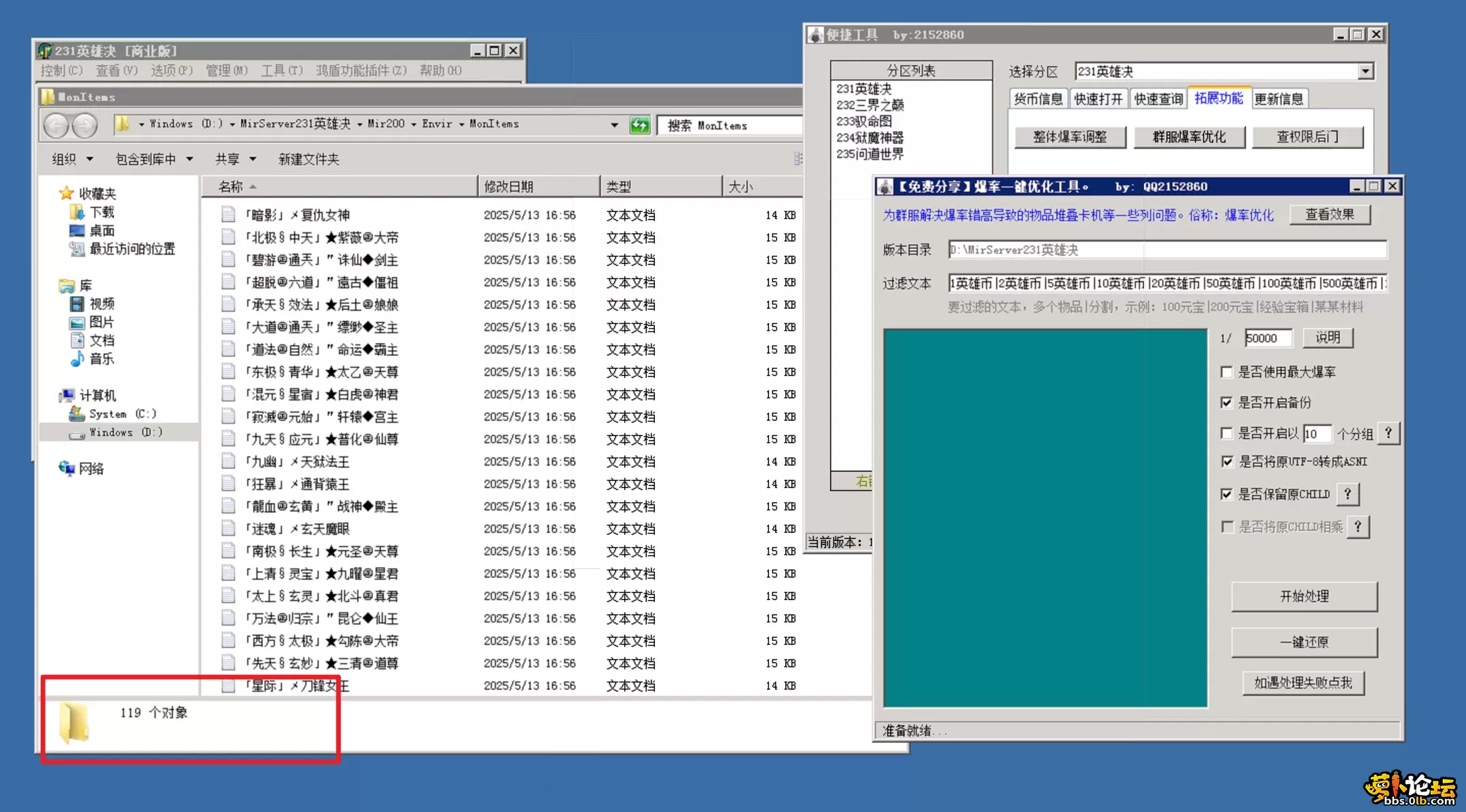
Task: Click the back navigation arrow in Explorer
Action: (56, 125)
